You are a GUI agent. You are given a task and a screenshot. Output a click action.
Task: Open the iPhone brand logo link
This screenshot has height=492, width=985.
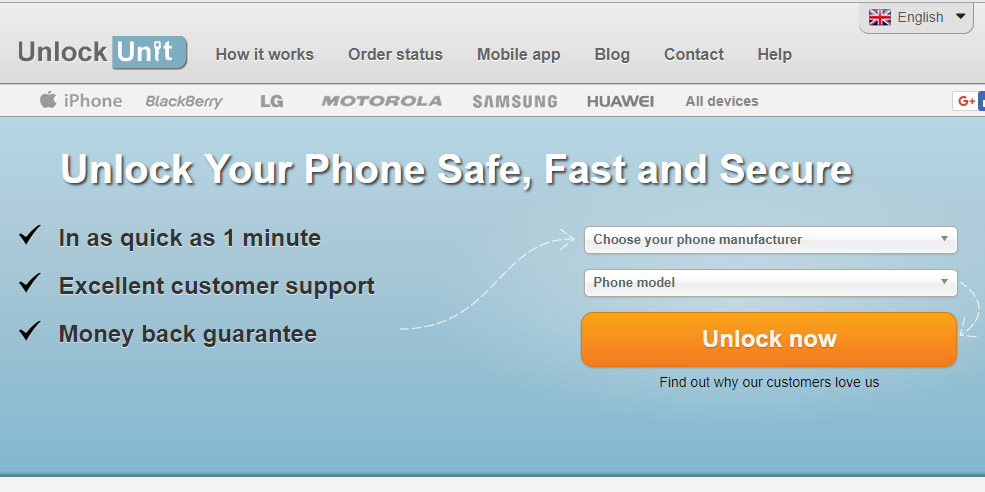[81, 101]
